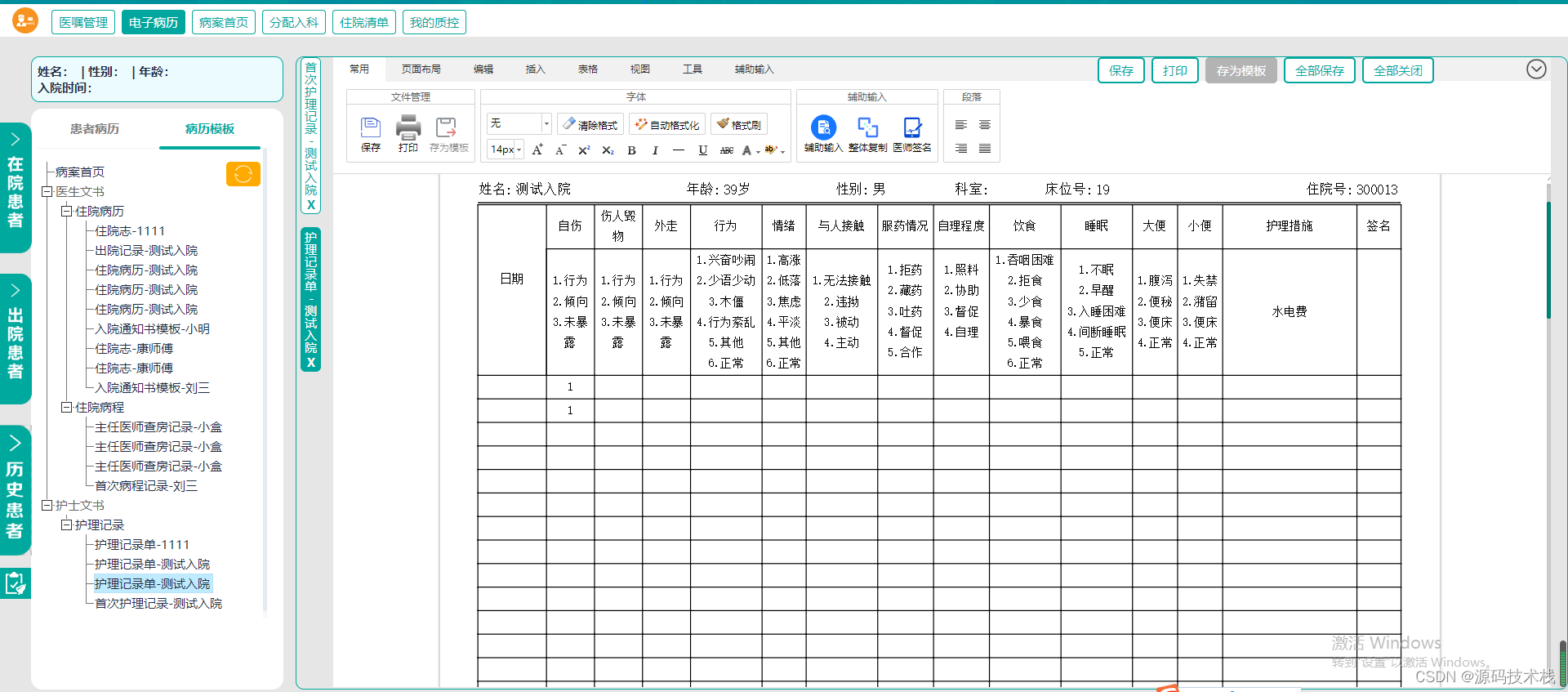The width and height of the screenshot is (1568, 692).
Task: Open the highlight color dropdown arrow
Action: (x=782, y=150)
